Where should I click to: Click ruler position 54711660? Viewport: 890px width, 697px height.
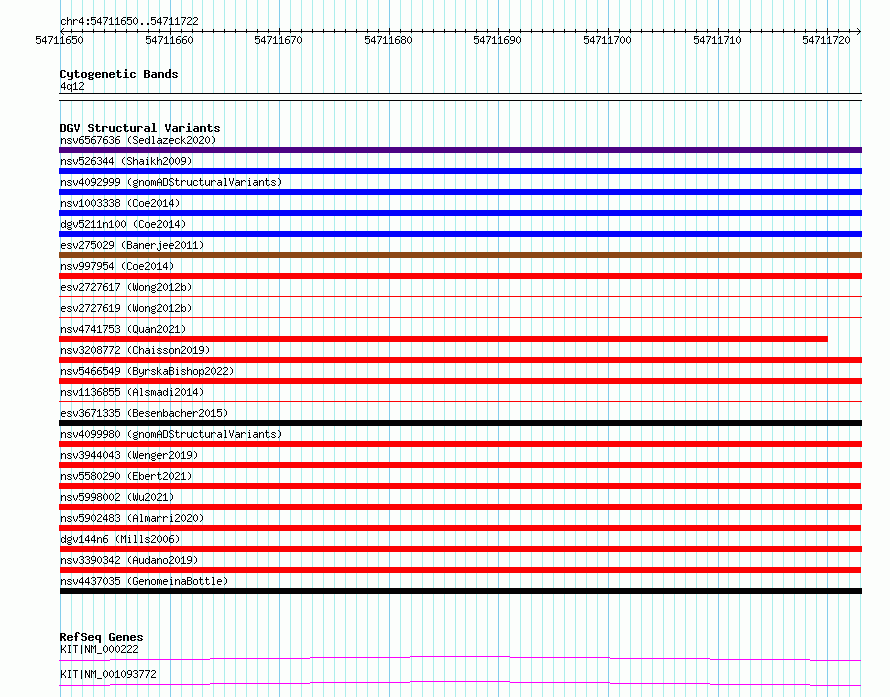click(x=169, y=40)
